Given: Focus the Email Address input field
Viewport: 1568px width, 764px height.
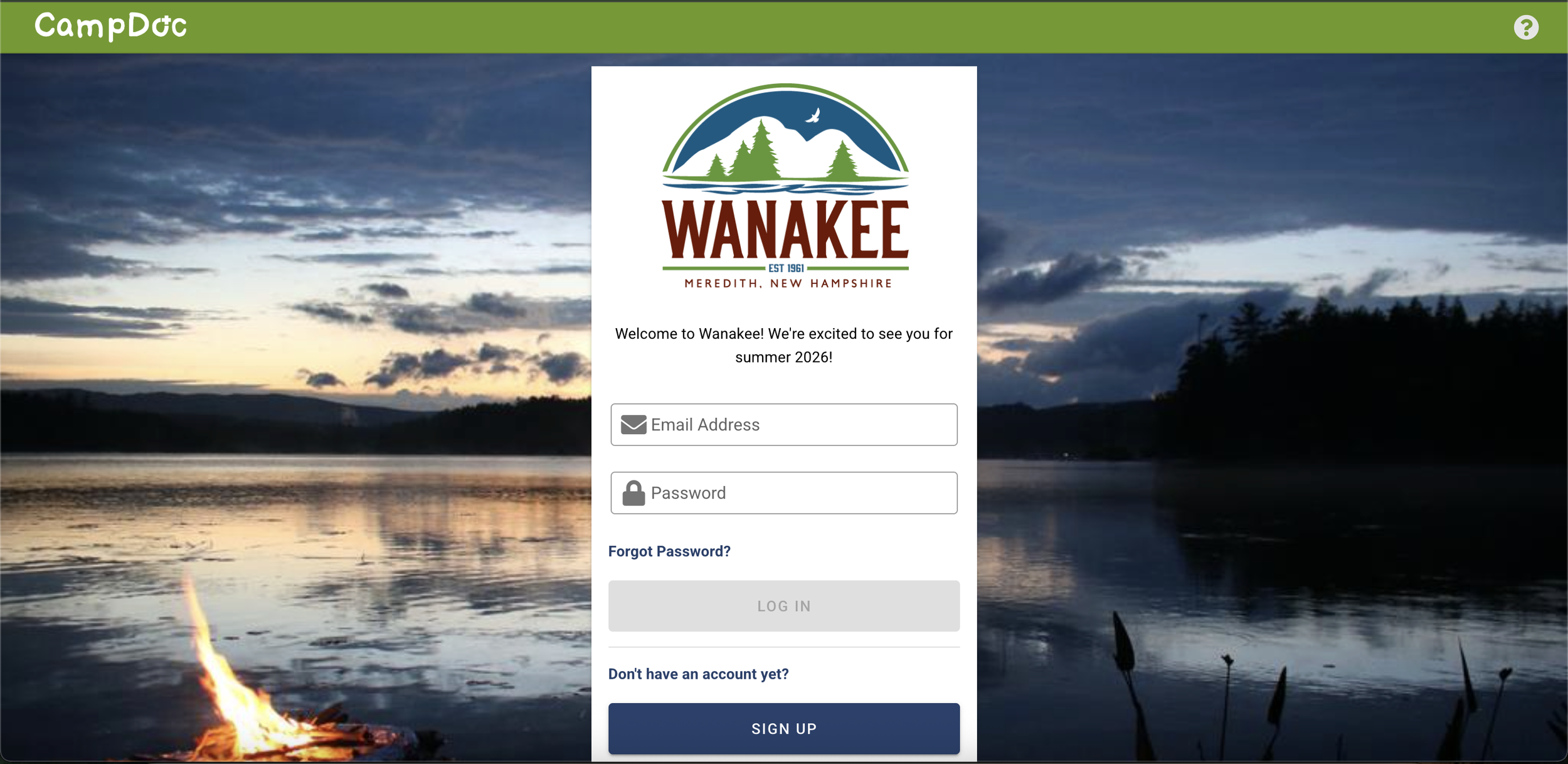Looking at the screenshot, I should (784, 425).
